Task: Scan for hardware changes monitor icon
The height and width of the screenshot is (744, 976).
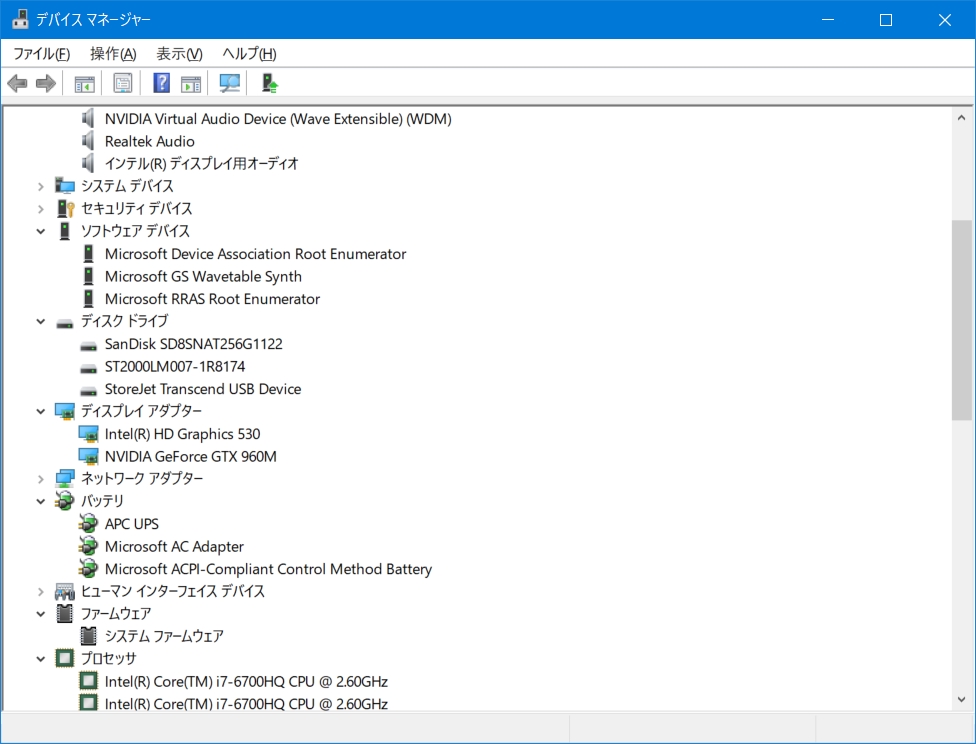Action: pos(230,83)
